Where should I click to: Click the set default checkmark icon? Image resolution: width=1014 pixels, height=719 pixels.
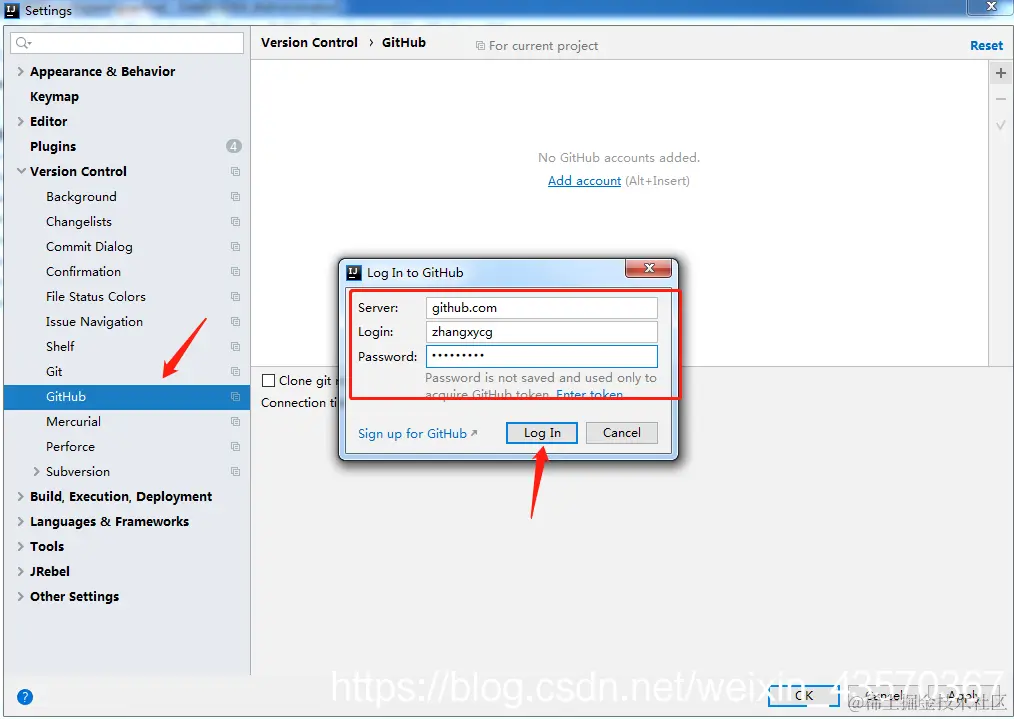tap(1000, 125)
